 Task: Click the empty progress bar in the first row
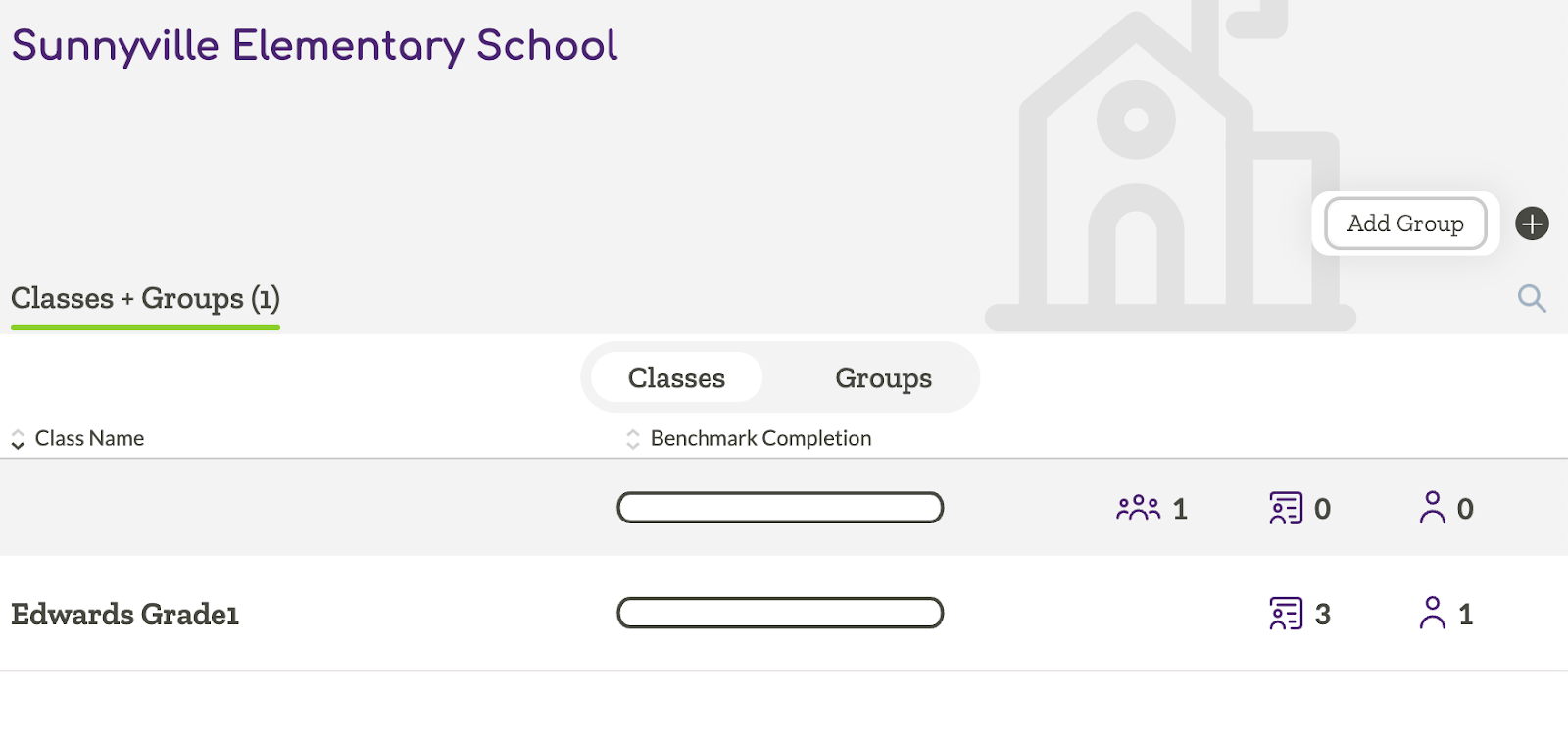click(x=780, y=508)
